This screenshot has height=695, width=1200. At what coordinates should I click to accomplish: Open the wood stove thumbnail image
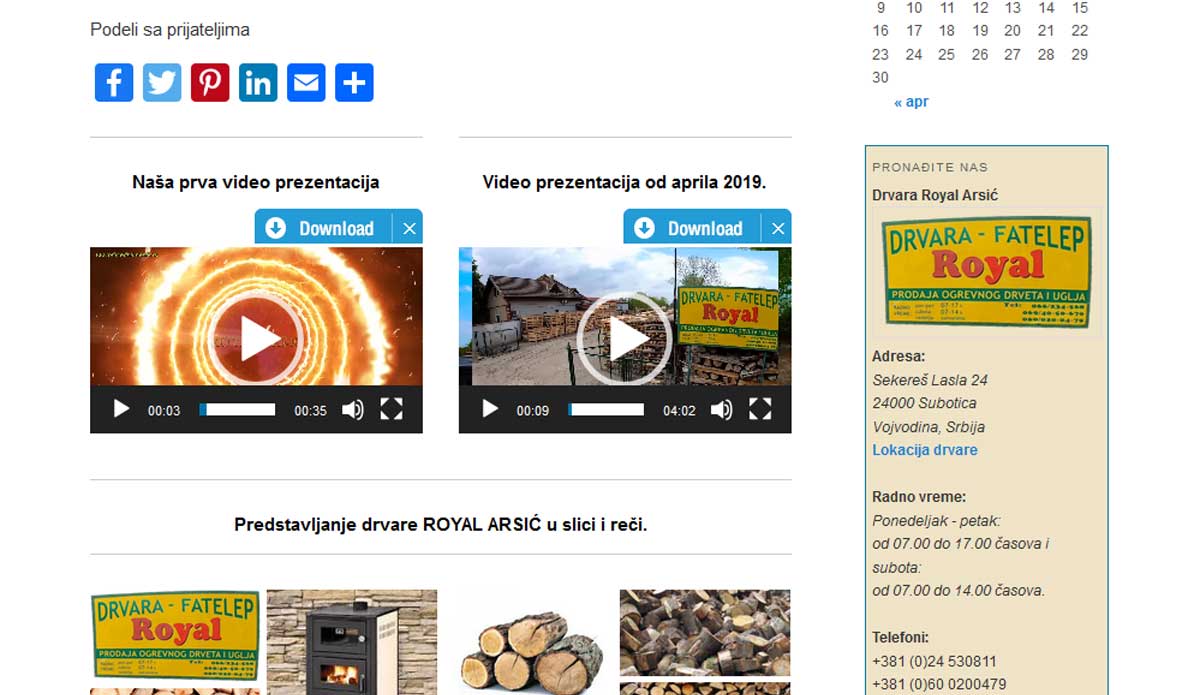point(352,640)
